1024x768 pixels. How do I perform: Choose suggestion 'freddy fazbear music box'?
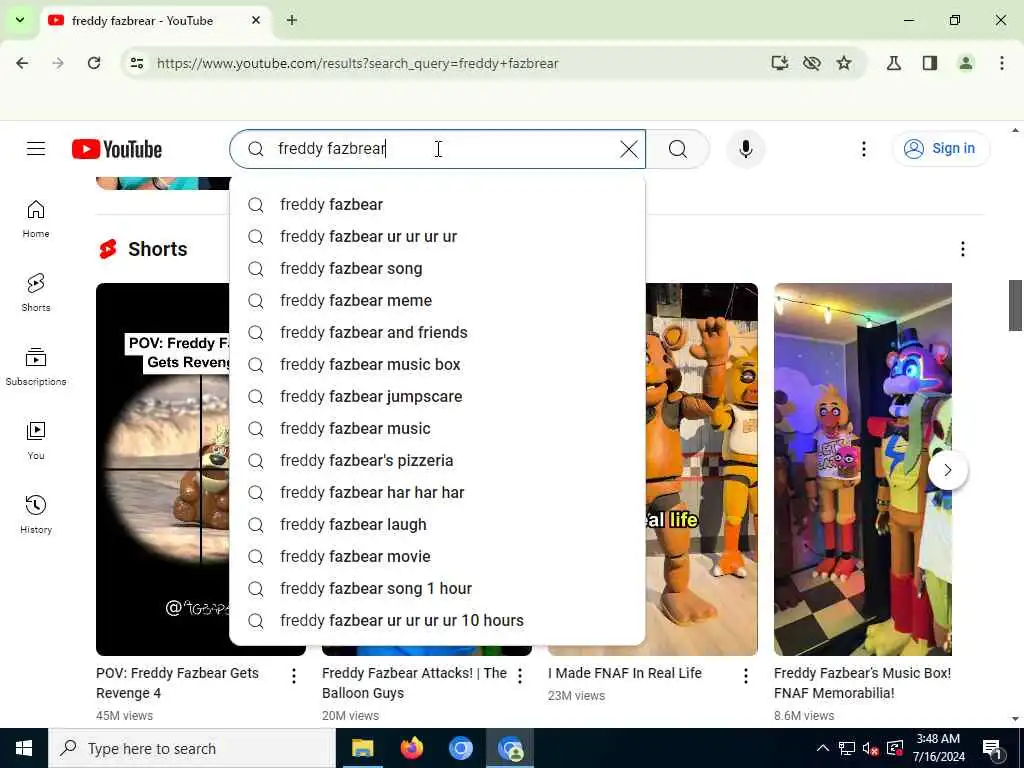point(438,364)
